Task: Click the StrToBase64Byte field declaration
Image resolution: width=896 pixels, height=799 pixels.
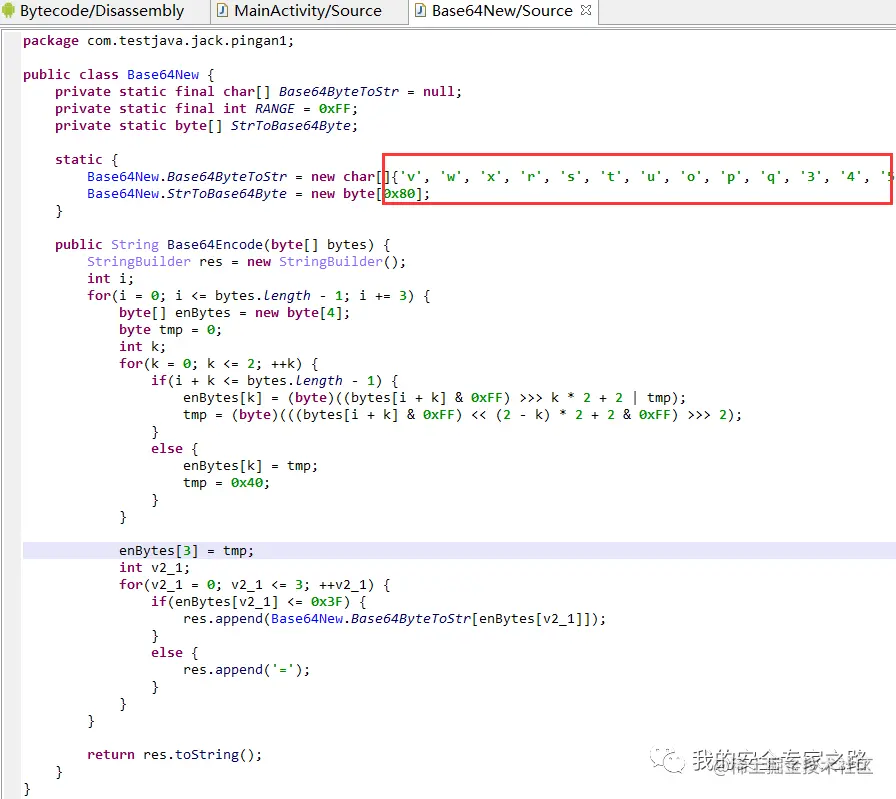Action: tap(206, 126)
